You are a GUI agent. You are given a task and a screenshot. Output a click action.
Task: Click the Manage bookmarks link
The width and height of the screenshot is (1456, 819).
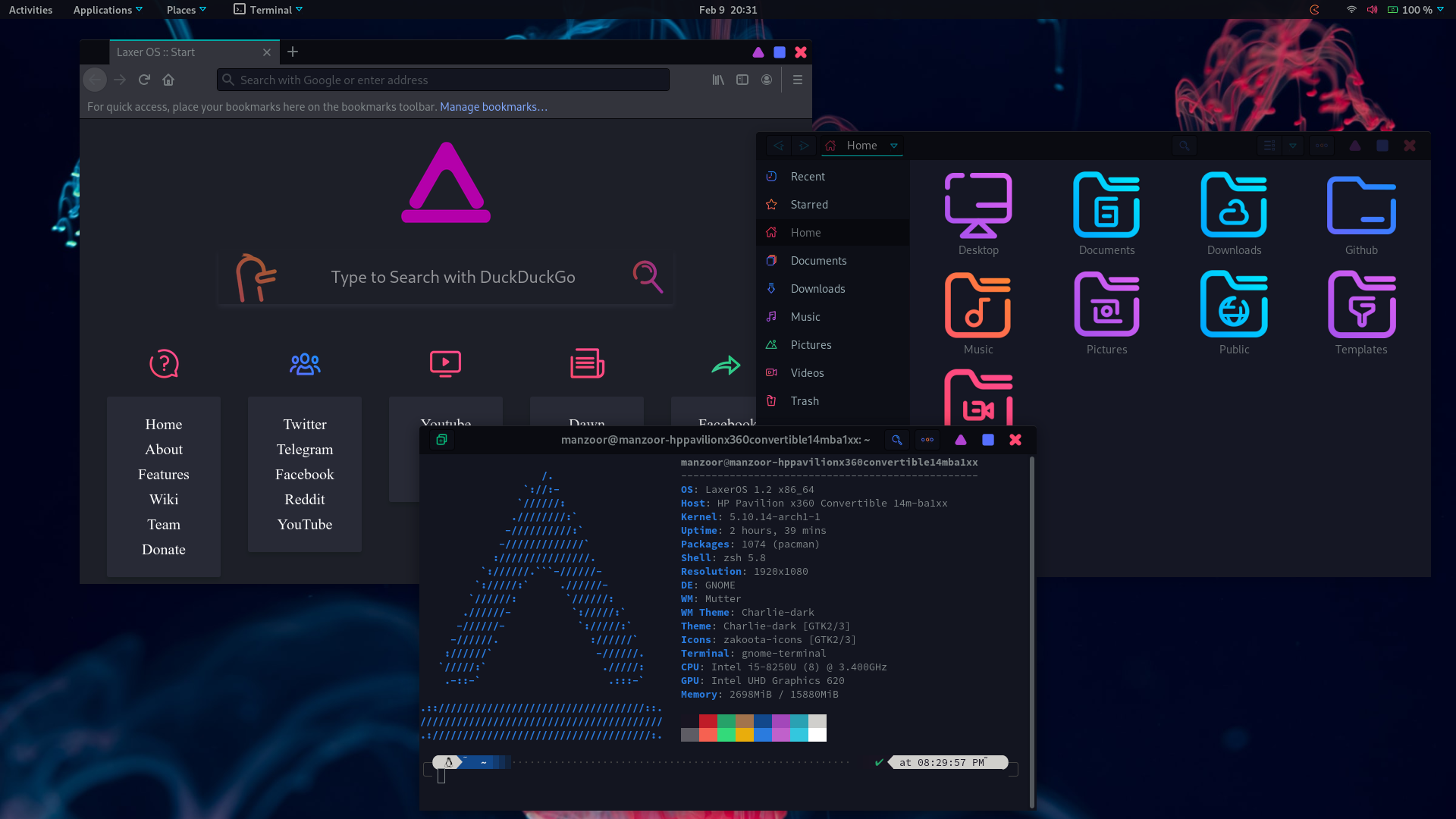pos(494,107)
